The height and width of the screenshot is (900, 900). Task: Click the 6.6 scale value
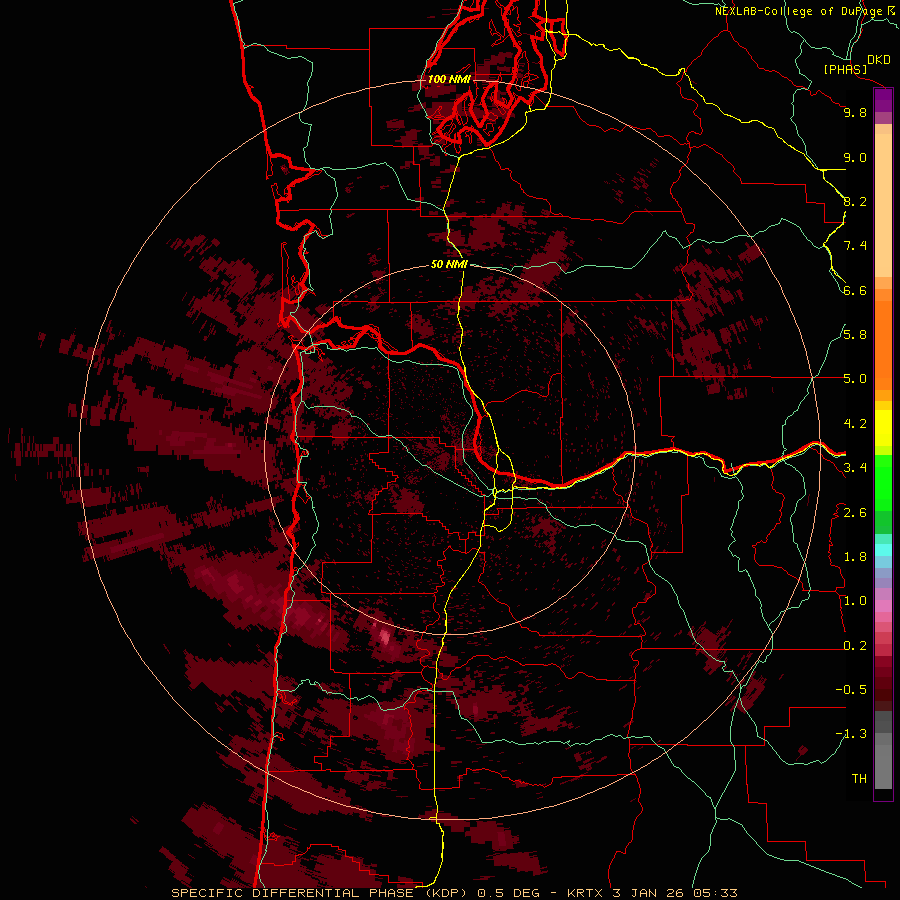click(855, 290)
